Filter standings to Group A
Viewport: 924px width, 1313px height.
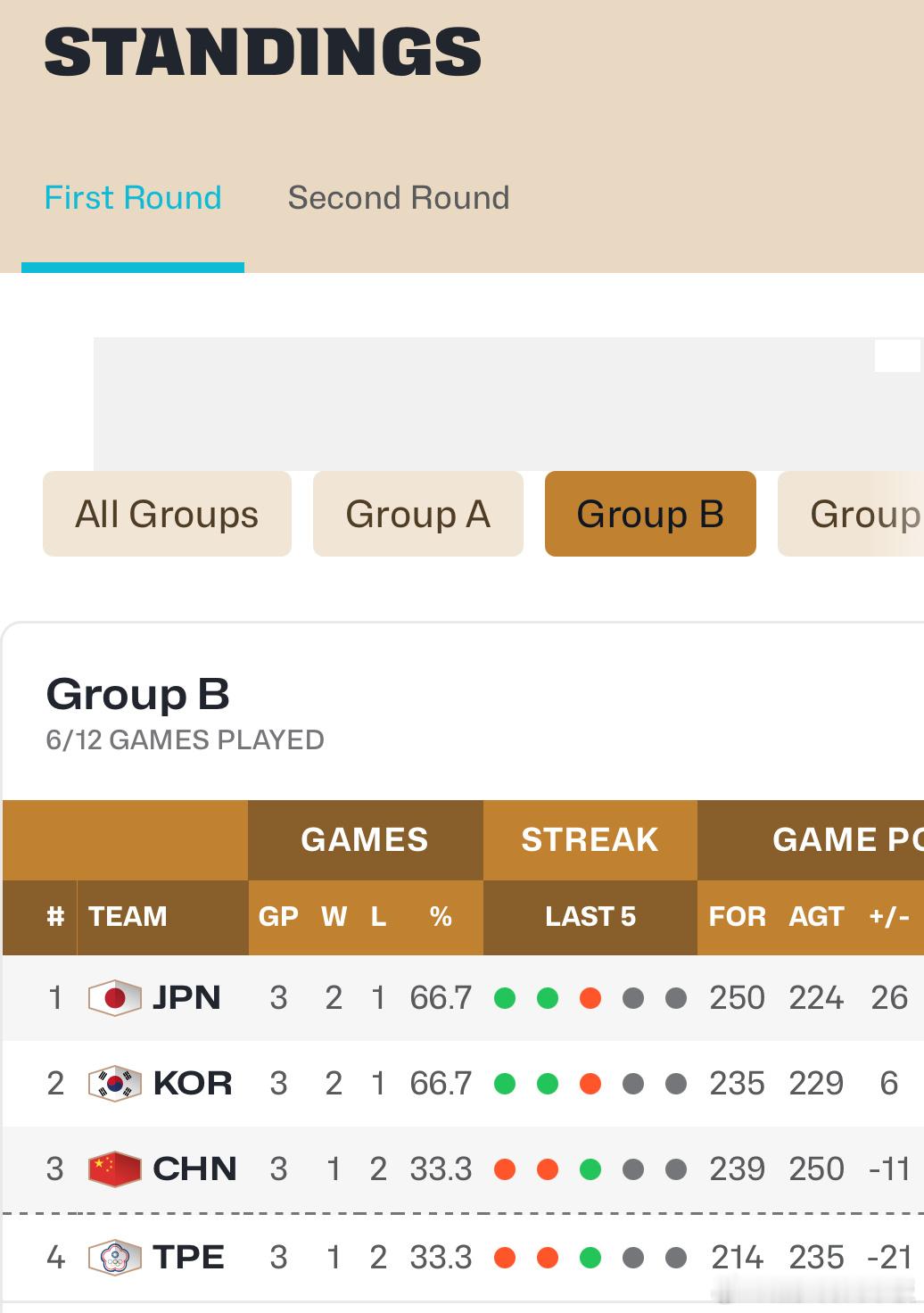tap(417, 515)
